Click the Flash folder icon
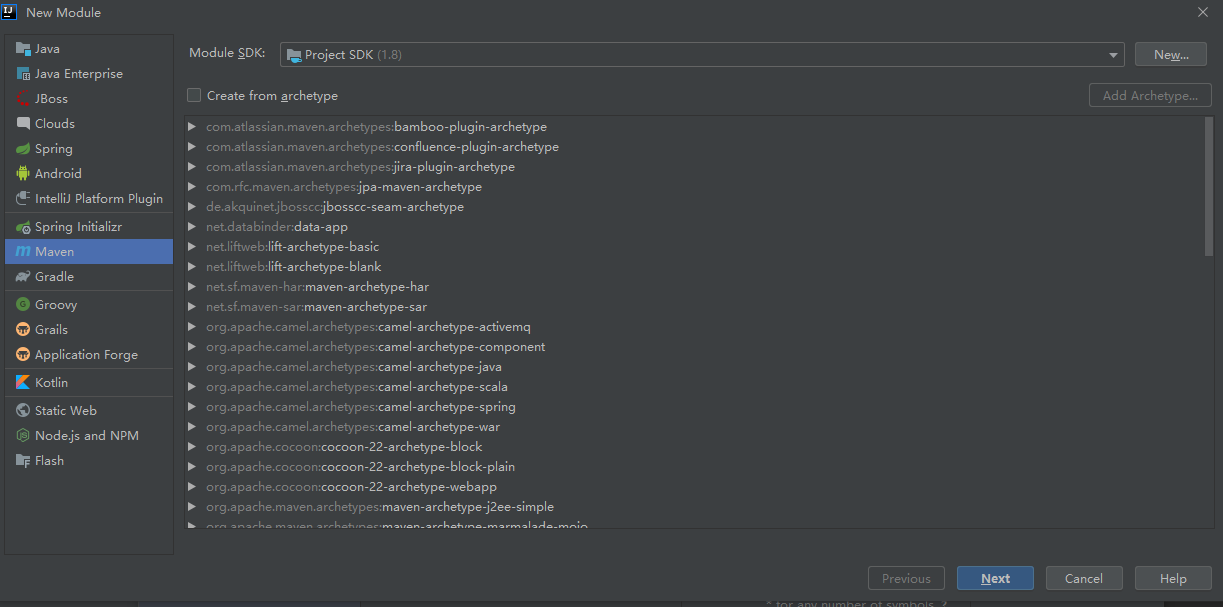 23,460
